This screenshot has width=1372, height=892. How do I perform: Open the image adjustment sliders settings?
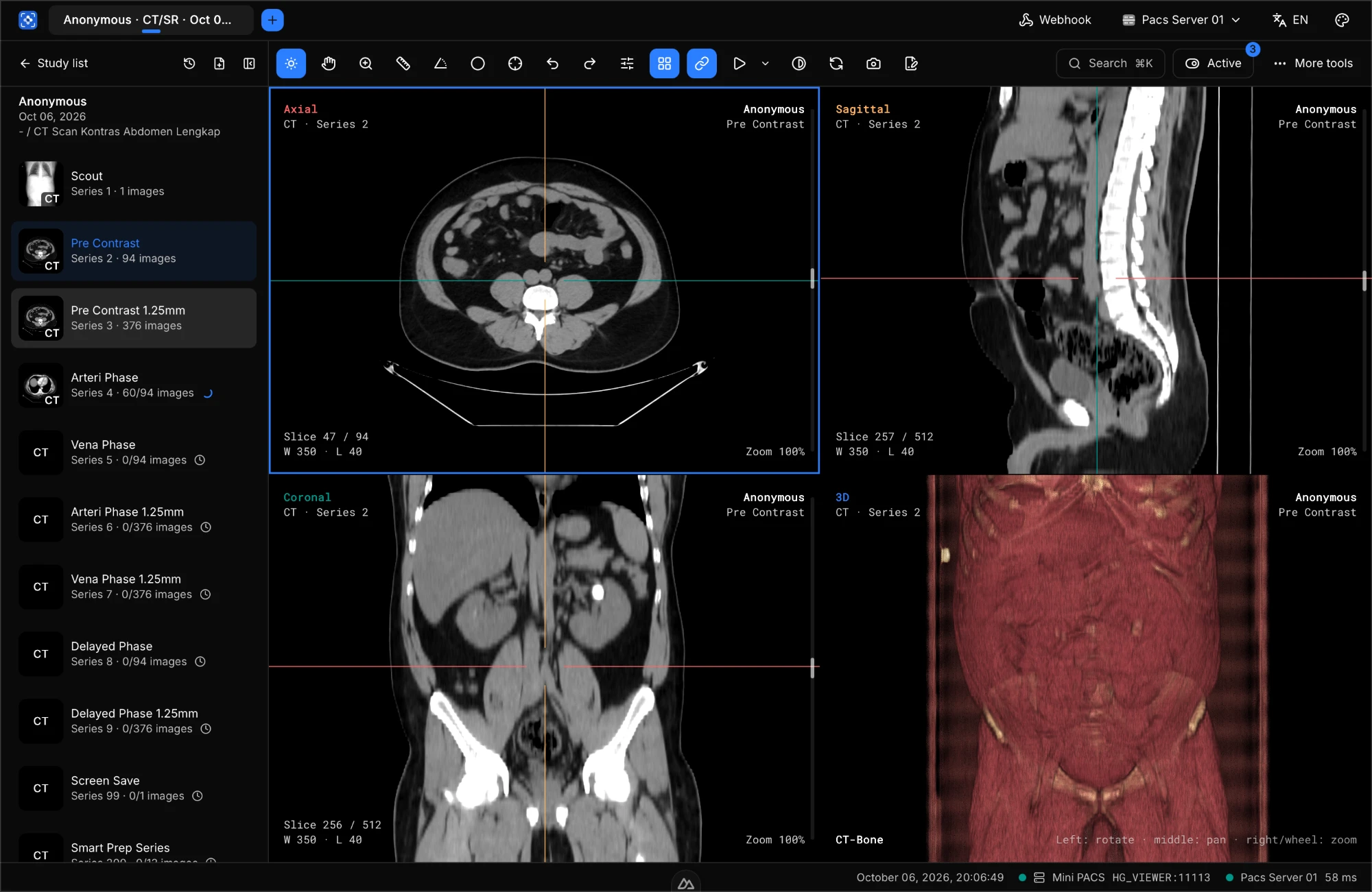click(627, 63)
